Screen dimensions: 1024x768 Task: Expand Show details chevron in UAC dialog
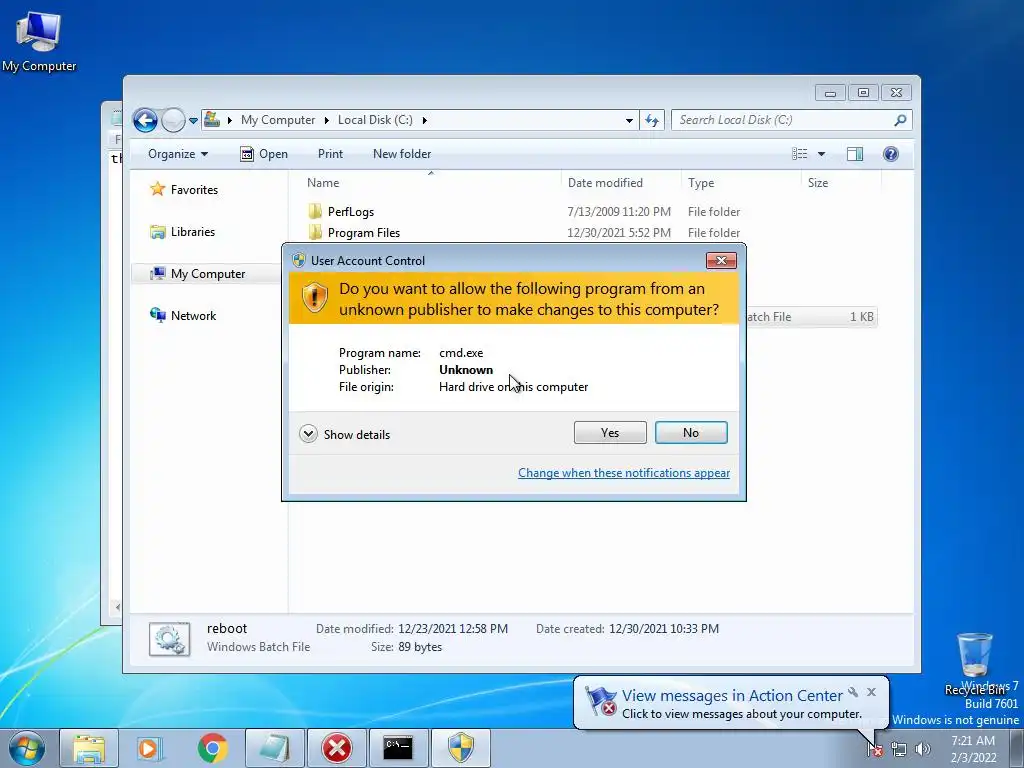pyautogui.click(x=308, y=434)
